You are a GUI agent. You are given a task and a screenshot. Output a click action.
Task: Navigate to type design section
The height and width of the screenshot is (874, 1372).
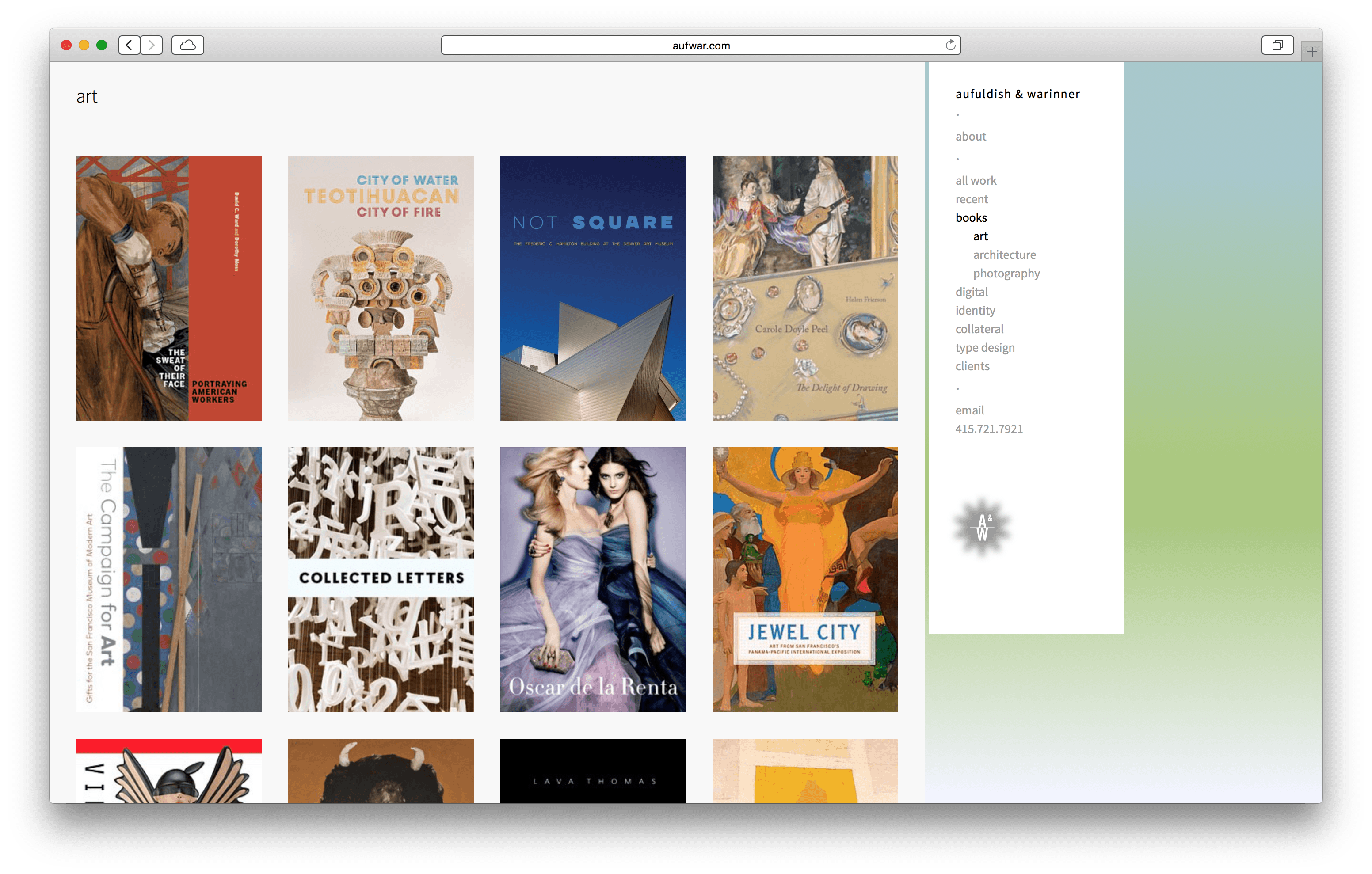coord(984,348)
